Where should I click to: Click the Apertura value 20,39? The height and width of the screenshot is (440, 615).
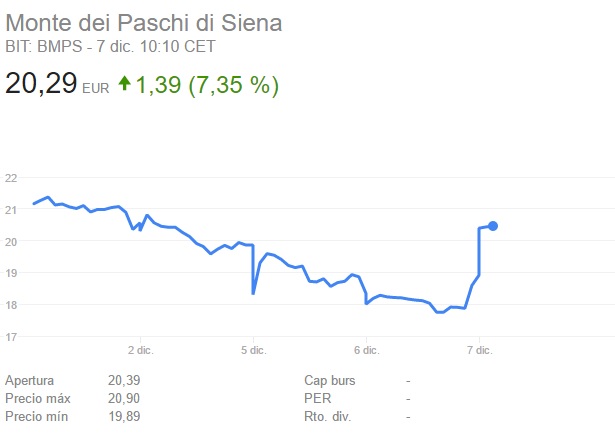pyautogui.click(x=123, y=381)
